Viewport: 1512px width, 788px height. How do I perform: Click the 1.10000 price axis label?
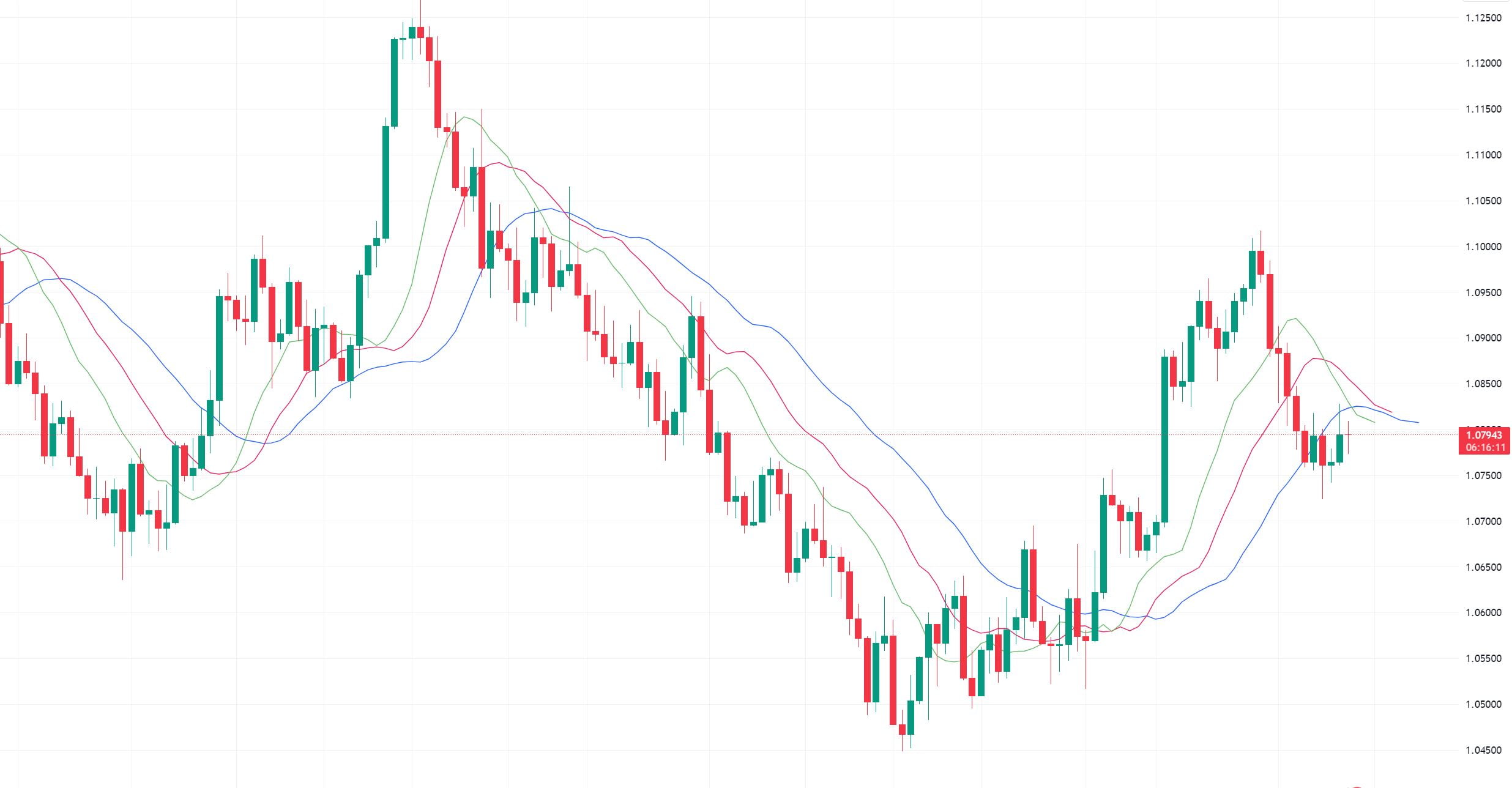(1483, 247)
